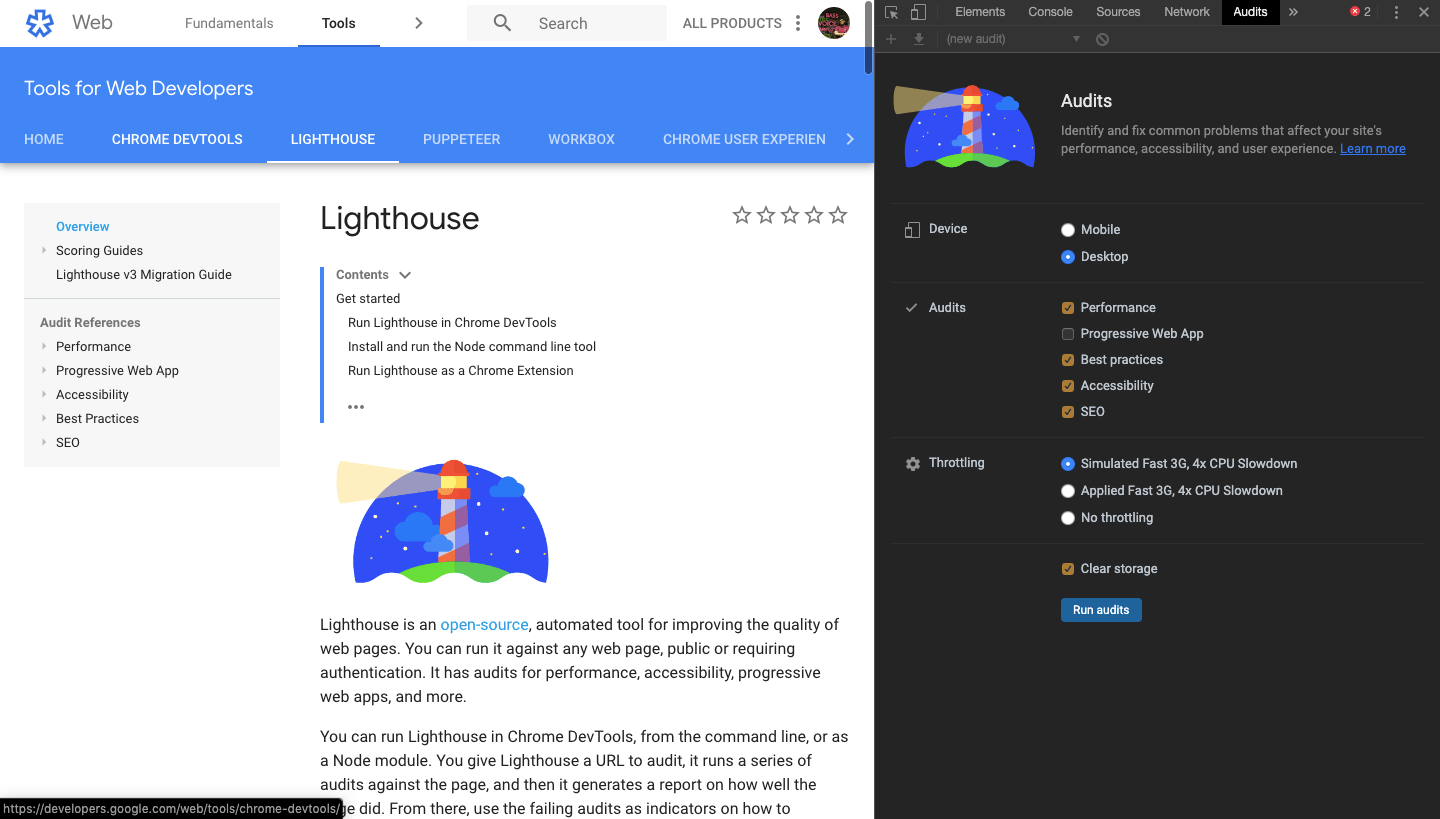Collapse the Contents chevron
The image size is (1440, 819).
(x=405, y=275)
